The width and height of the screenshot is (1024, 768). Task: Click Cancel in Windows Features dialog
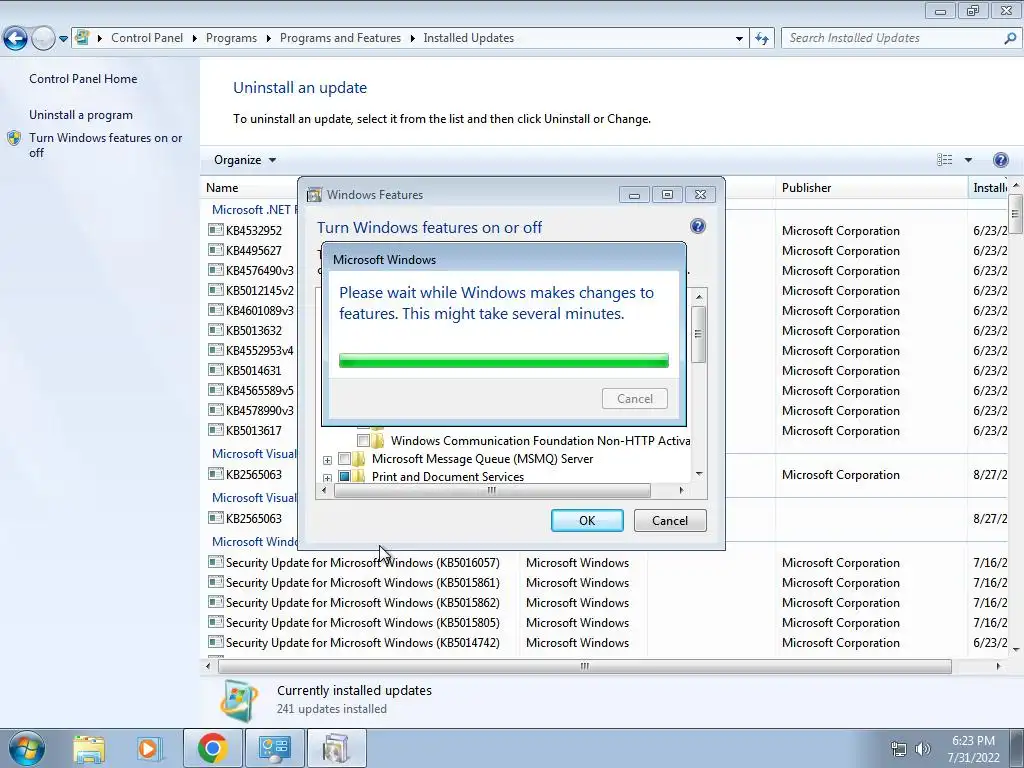point(670,520)
